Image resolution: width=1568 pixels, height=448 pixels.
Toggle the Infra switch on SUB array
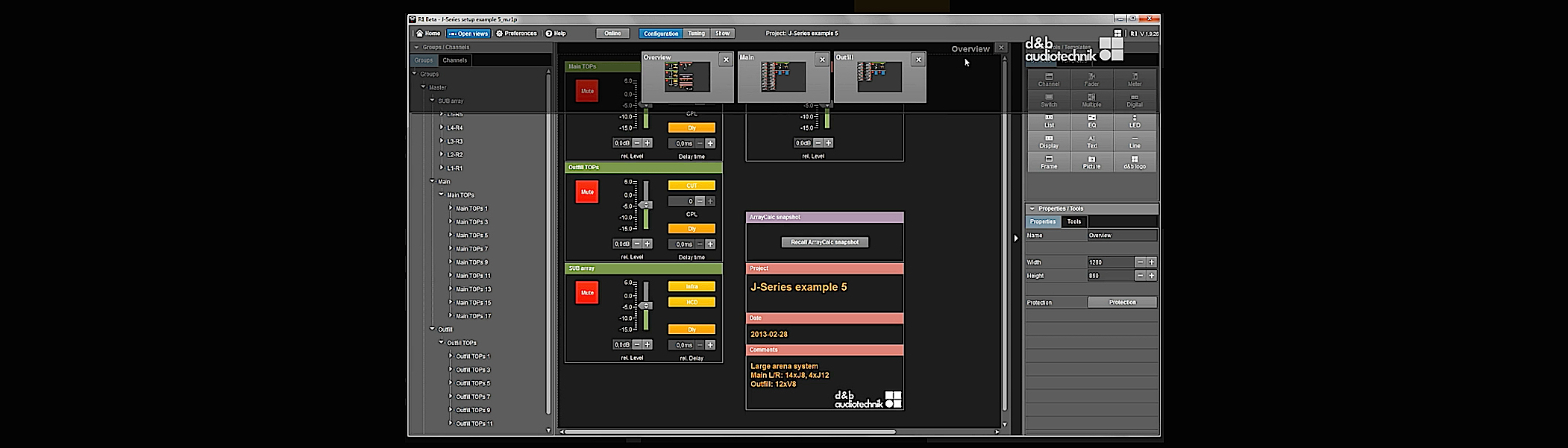click(x=692, y=286)
